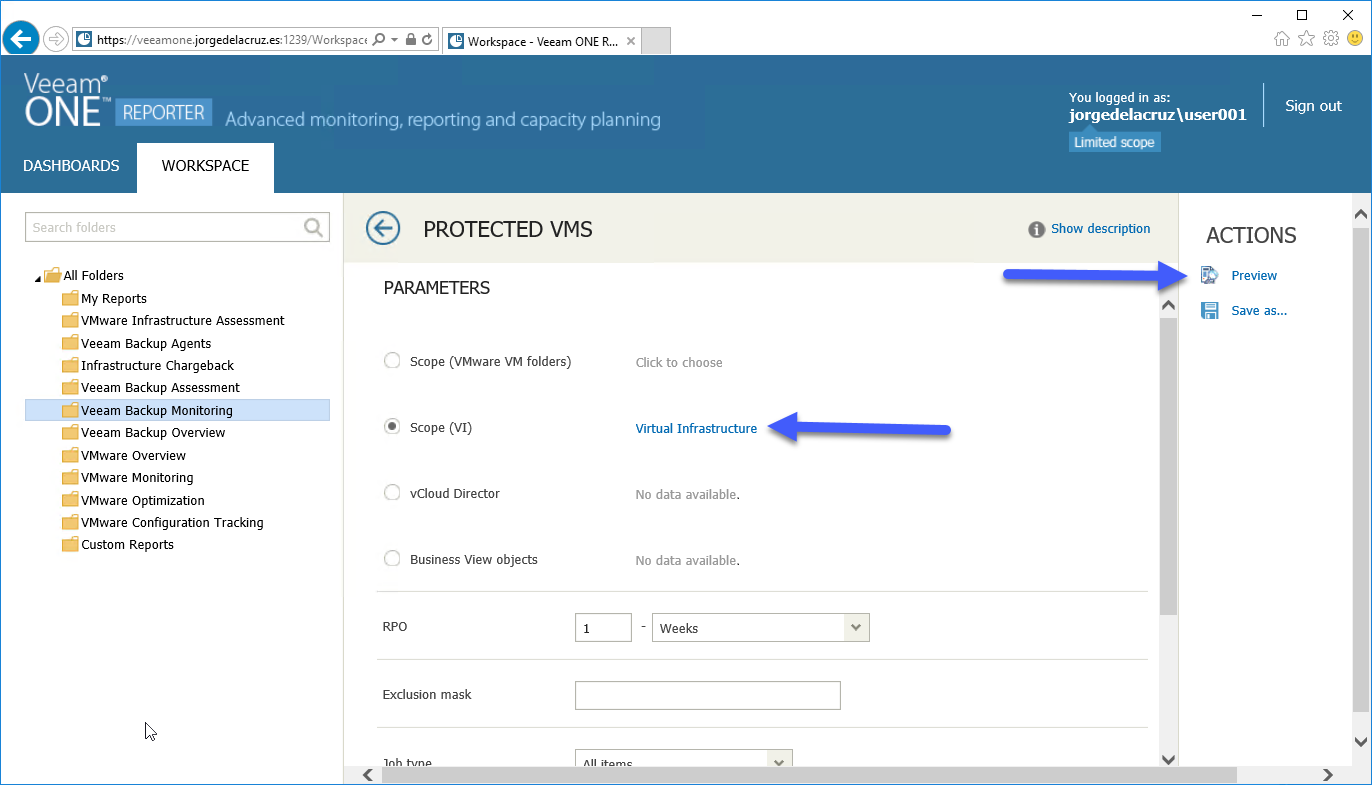Click the lock security icon in the address bar
This screenshot has height=785, width=1372.
(411, 40)
